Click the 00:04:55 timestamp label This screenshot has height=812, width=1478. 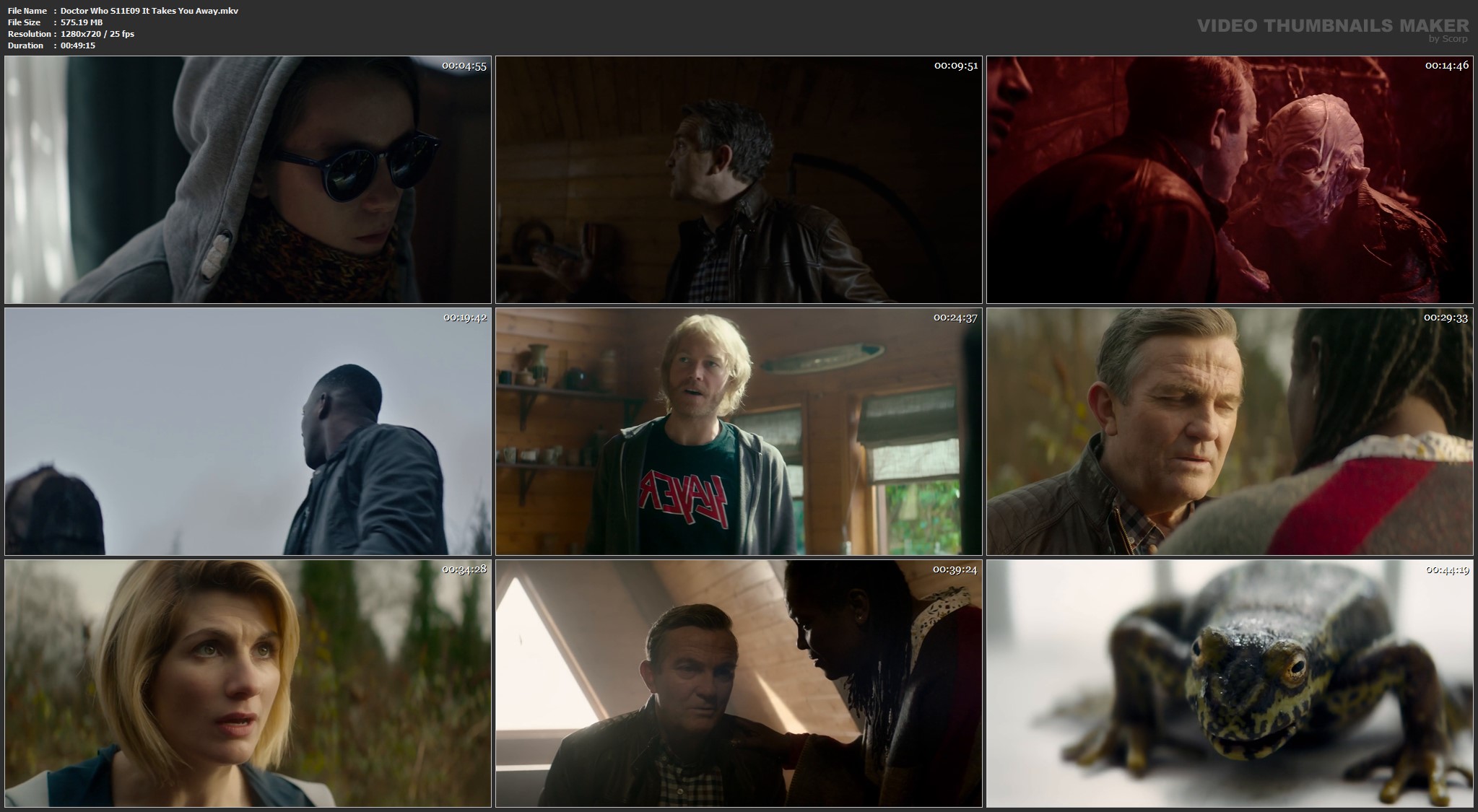464,66
